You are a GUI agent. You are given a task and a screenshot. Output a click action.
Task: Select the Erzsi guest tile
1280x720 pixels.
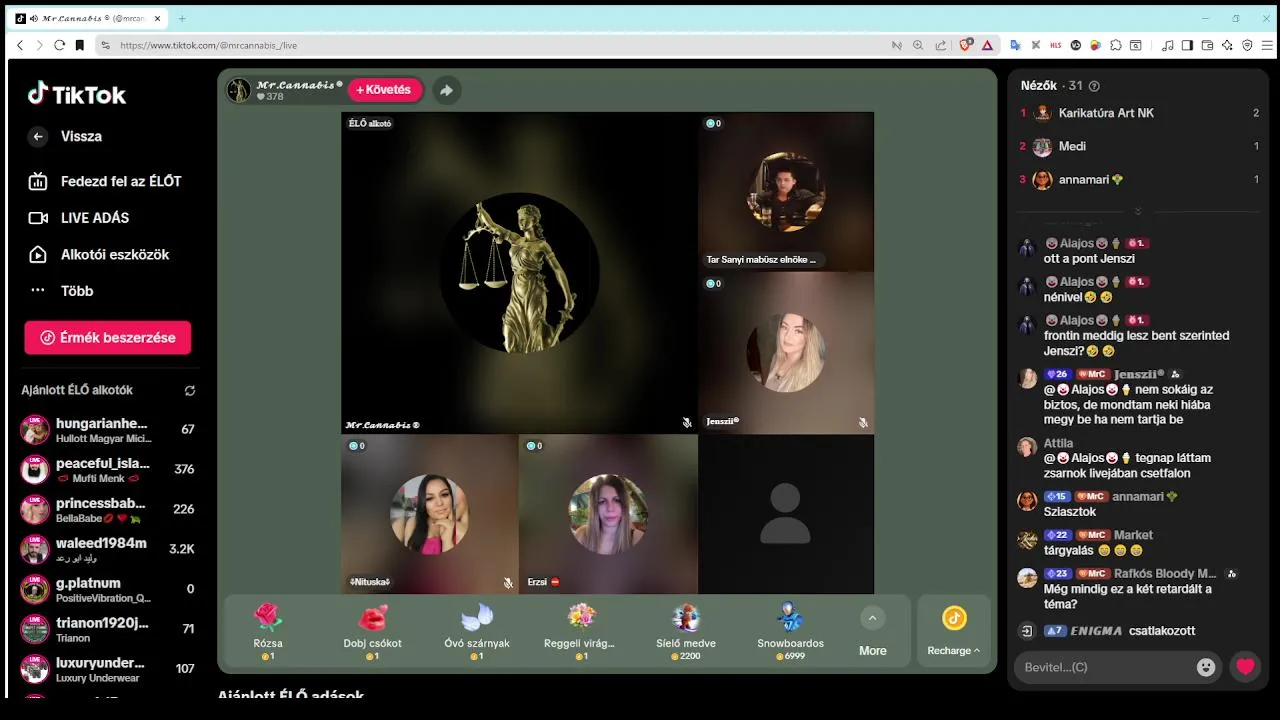pyautogui.click(x=608, y=514)
